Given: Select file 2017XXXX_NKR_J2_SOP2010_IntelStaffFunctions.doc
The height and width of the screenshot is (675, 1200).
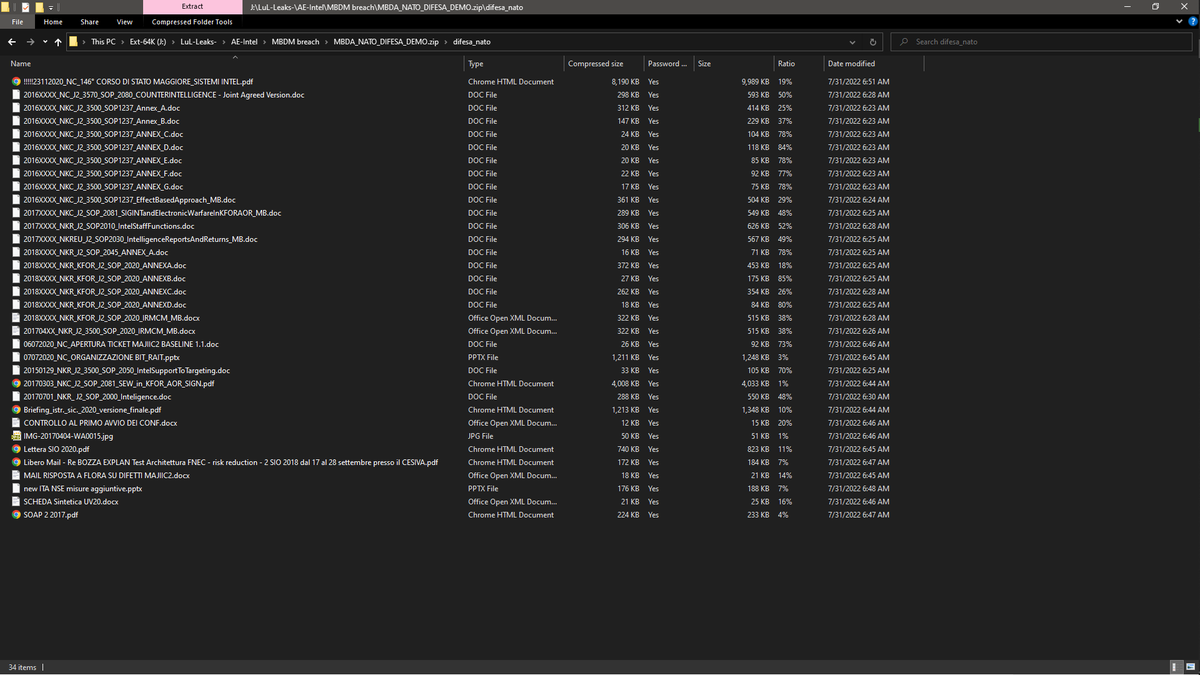Looking at the screenshot, I should pyautogui.click(x=109, y=226).
